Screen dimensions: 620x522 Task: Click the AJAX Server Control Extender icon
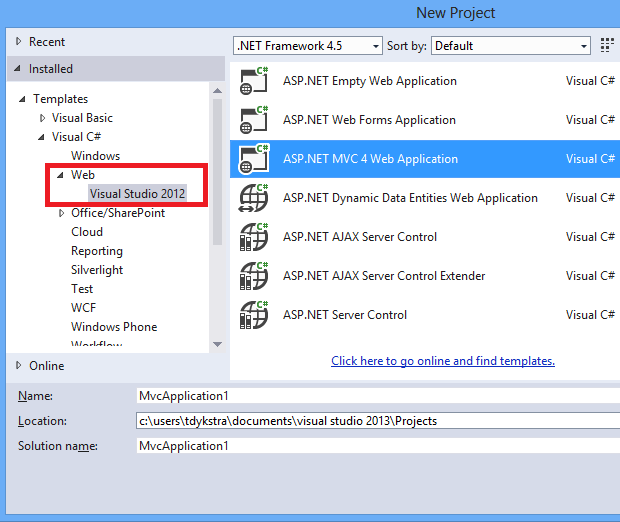[x=254, y=276]
